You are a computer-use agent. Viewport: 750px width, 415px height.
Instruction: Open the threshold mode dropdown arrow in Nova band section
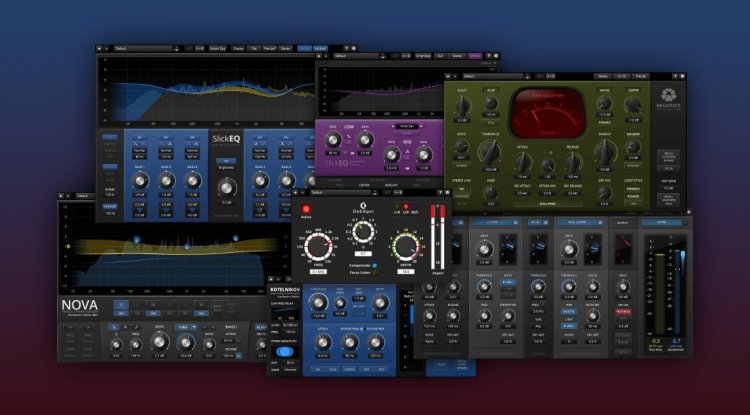(x=194, y=327)
